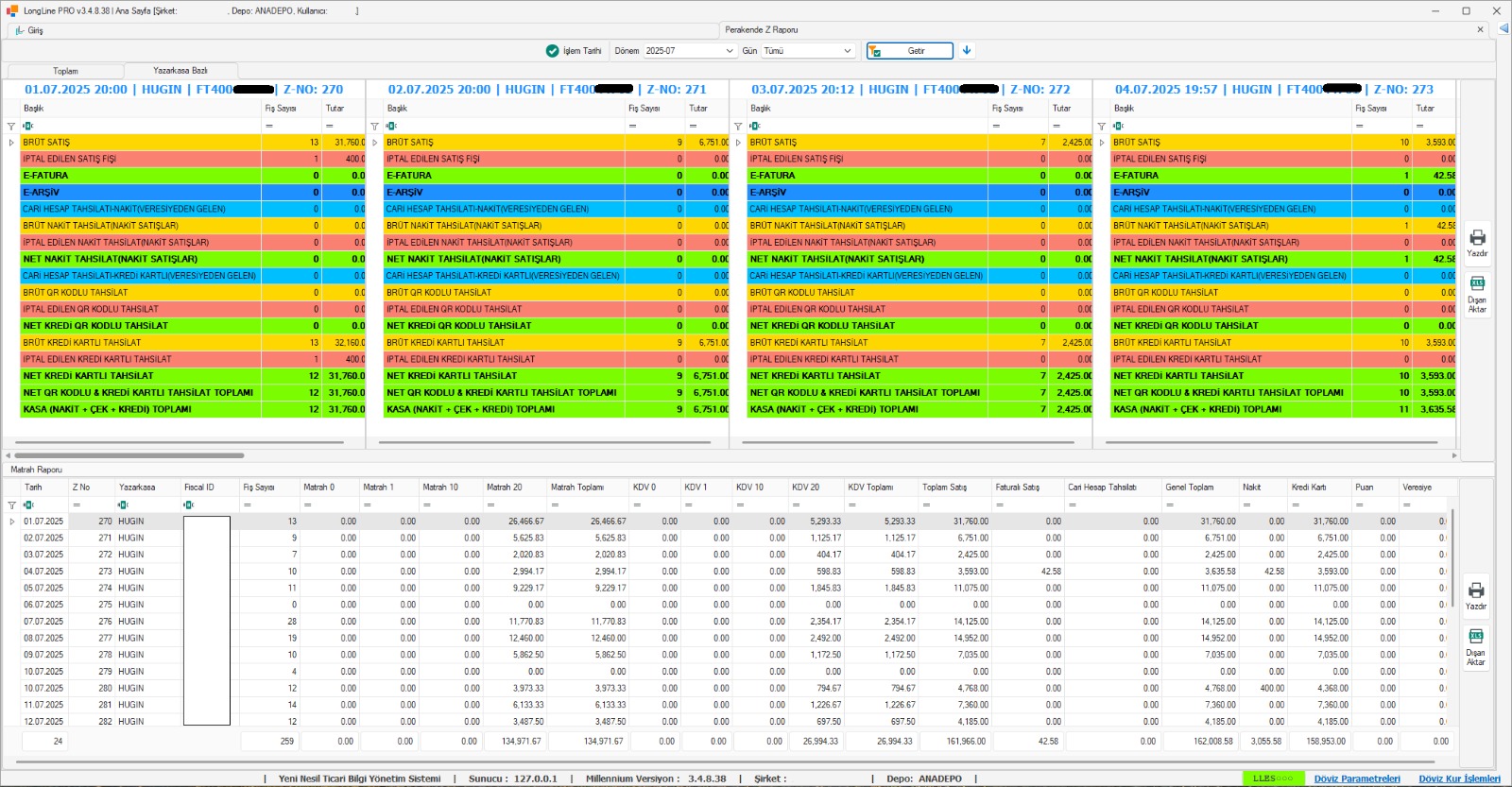Click the blue down arrow beside Getir

click(967, 50)
